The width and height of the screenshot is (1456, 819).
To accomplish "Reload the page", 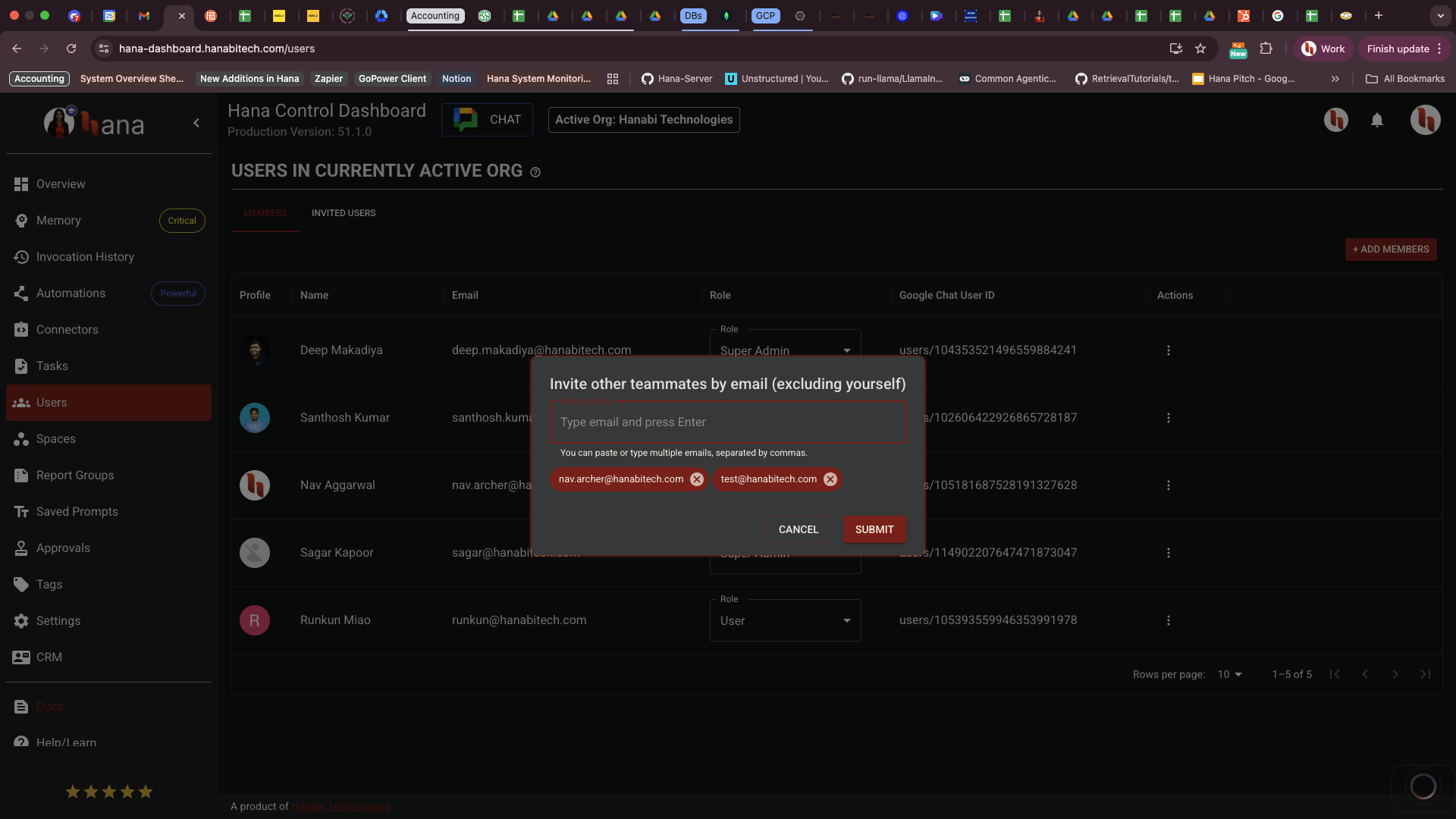I will pyautogui.click(x=71, y=49).
